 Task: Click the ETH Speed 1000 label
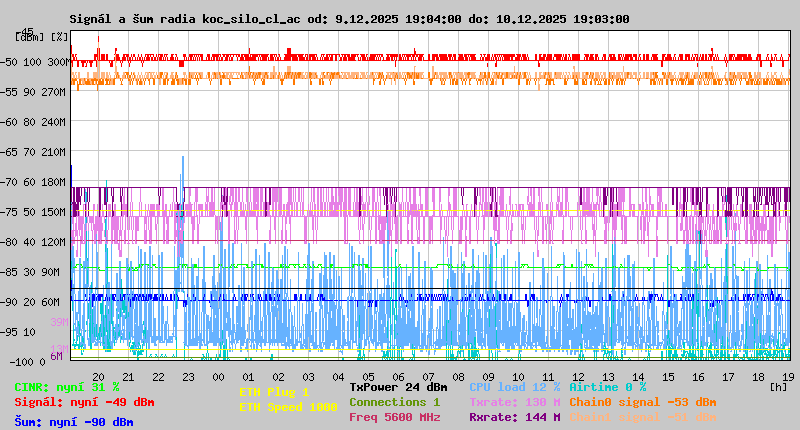(287, 407)
